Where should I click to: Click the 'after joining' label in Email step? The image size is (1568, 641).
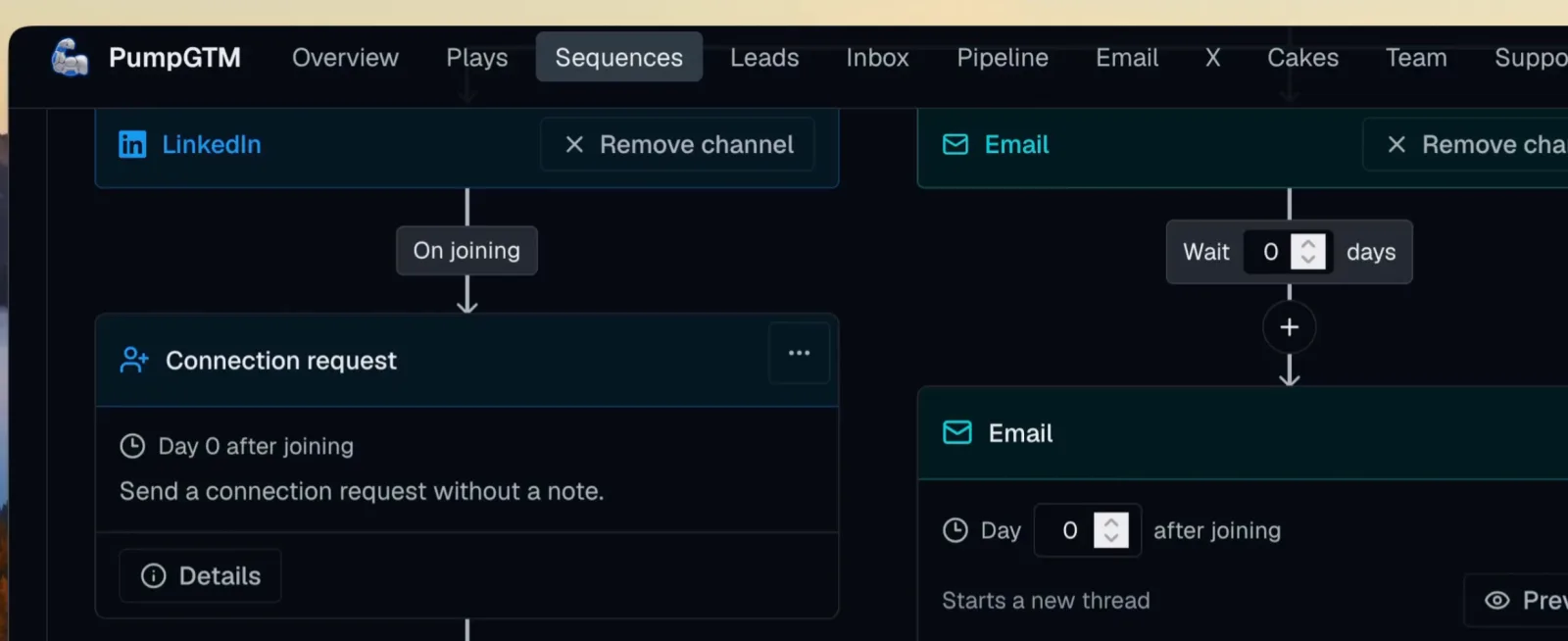coord(1217,531)
